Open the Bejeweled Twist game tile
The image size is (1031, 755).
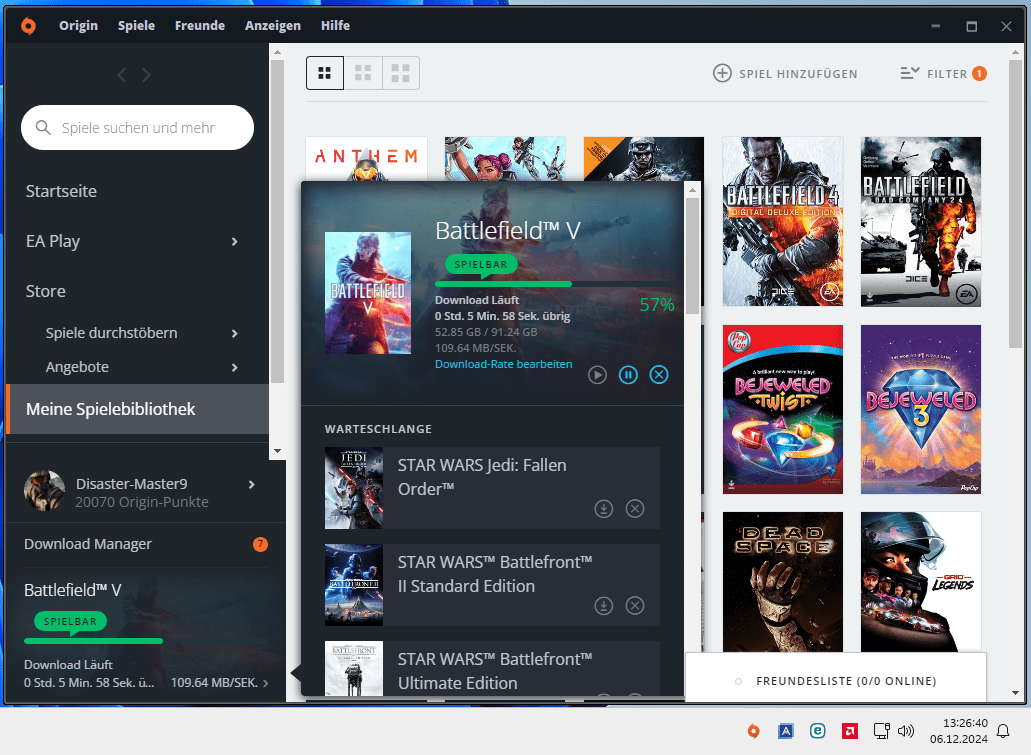(782, 409)
